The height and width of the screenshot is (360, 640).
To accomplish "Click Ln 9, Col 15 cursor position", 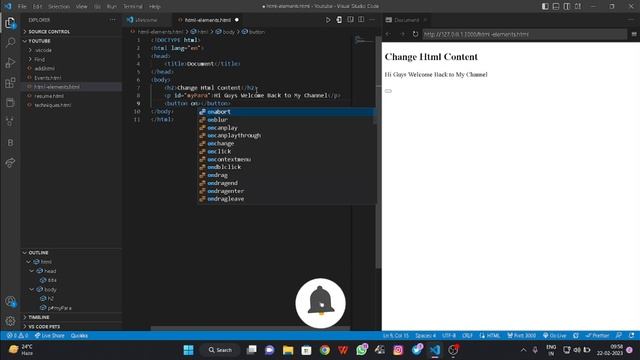I will [x=396, y=336].
